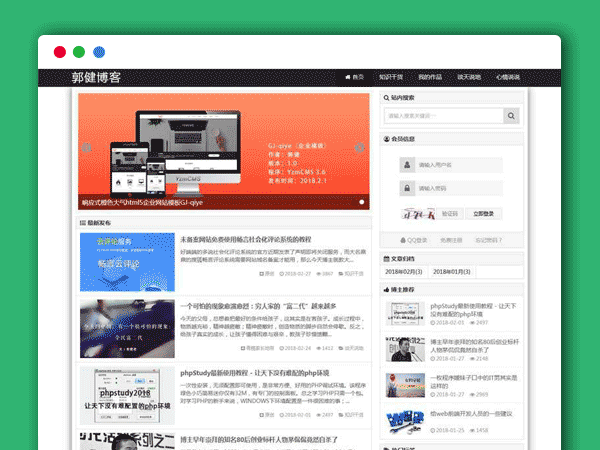The width and height of the screenshot is (600, 450).
Task: Click the user icon beside username field
Action: (x=408, y=165)
